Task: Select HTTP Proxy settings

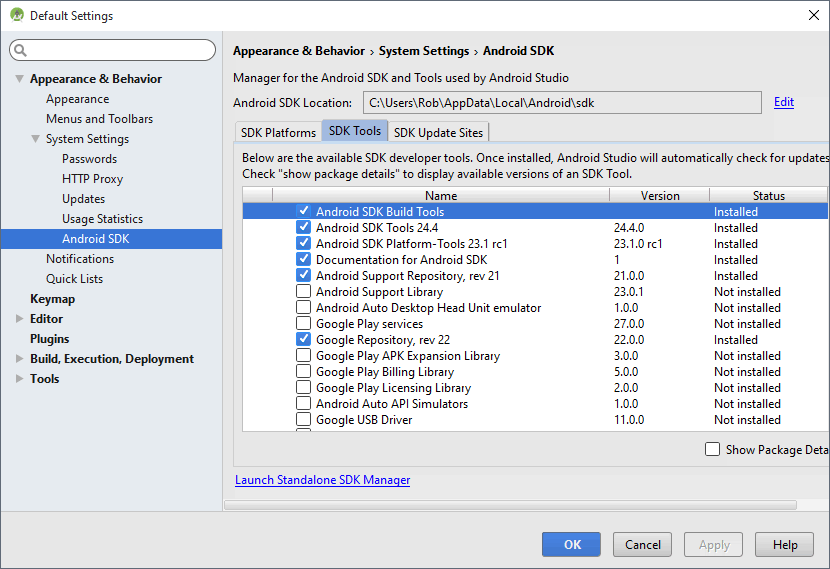Action: [93, 179]
